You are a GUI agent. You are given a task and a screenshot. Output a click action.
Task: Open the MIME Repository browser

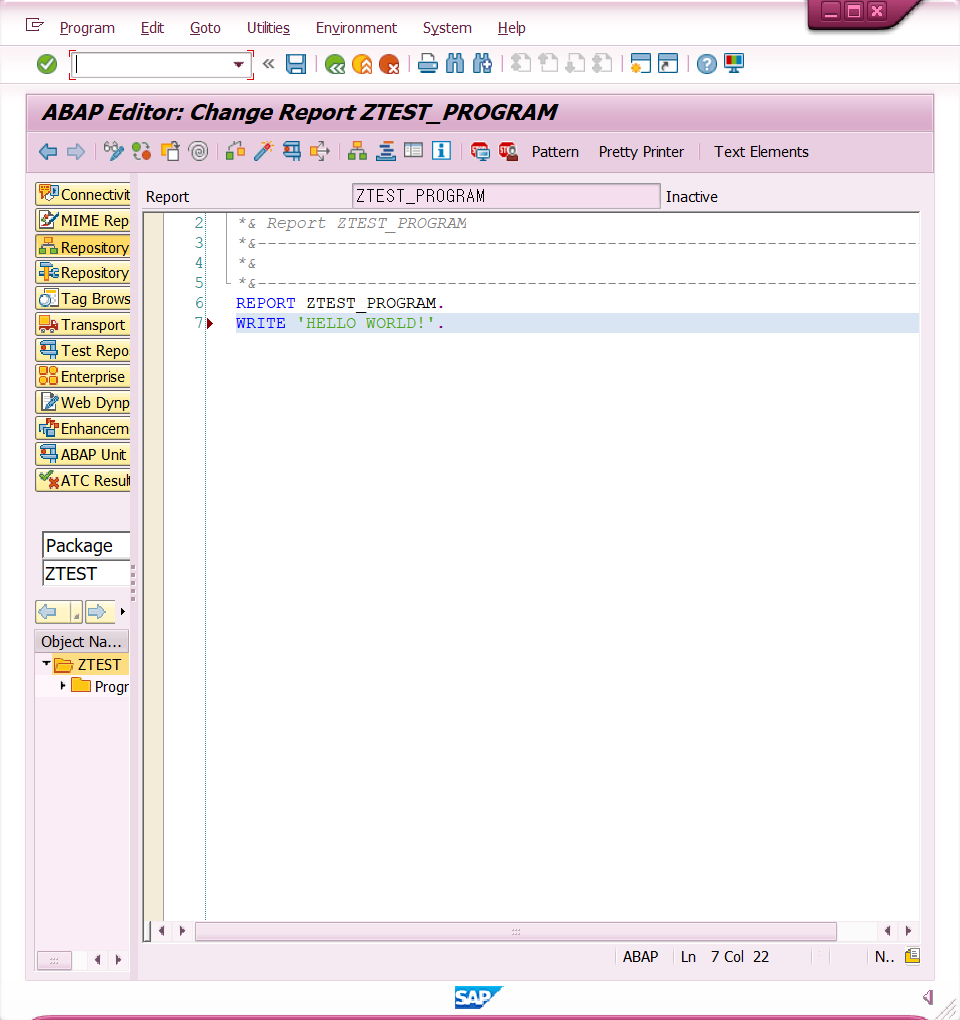click(x=83, y=221)
